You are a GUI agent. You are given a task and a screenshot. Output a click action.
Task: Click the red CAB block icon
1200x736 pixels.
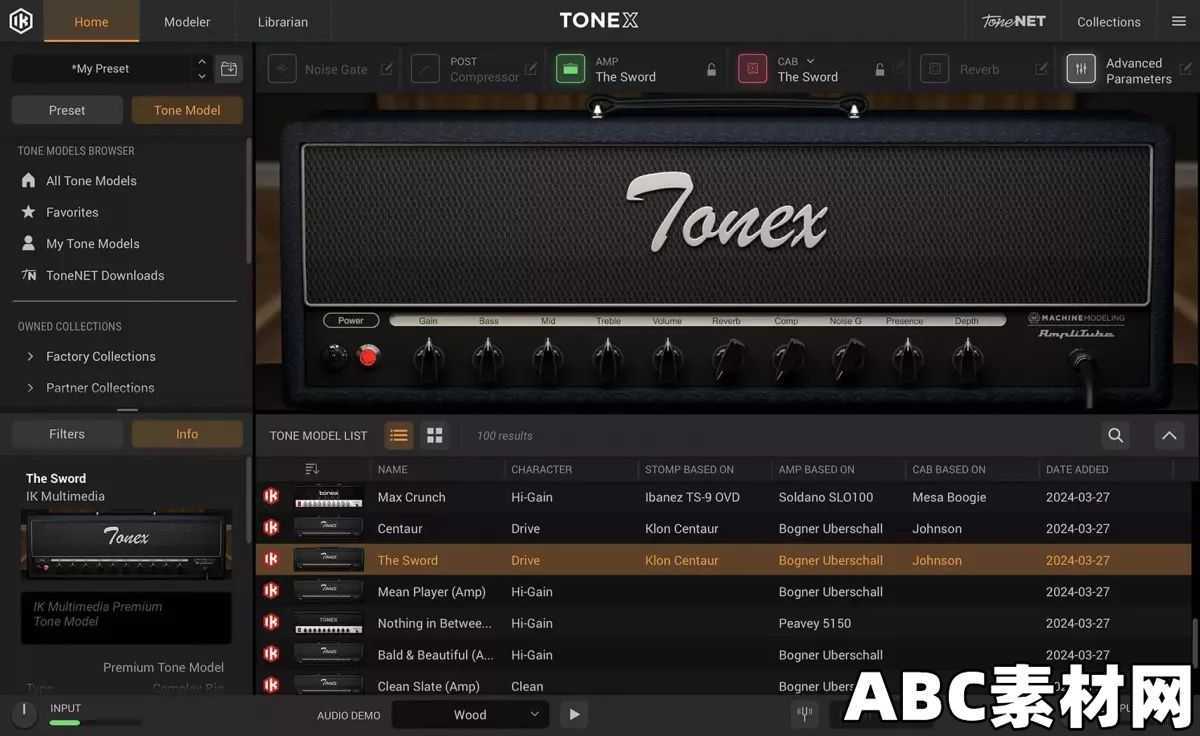tap(751, 67)
